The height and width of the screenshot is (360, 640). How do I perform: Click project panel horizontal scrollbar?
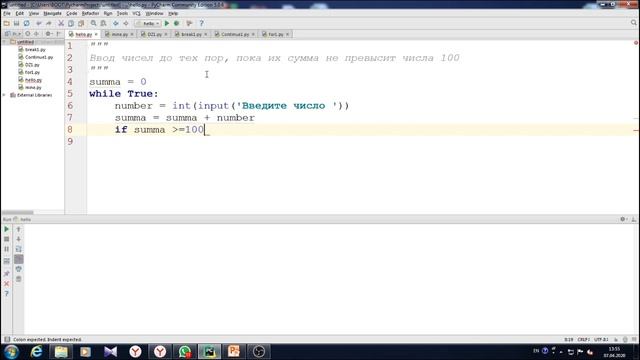pos(18,212)
